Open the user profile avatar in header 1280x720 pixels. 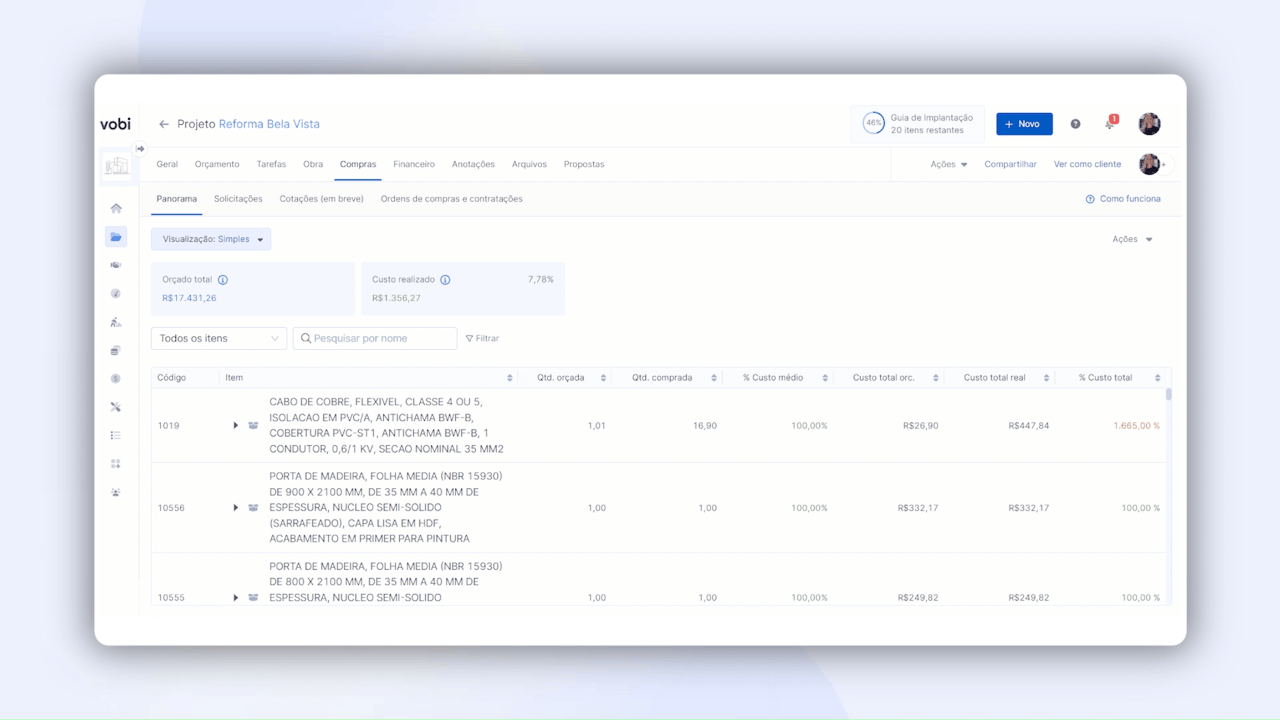click(x=1149, y=124)
